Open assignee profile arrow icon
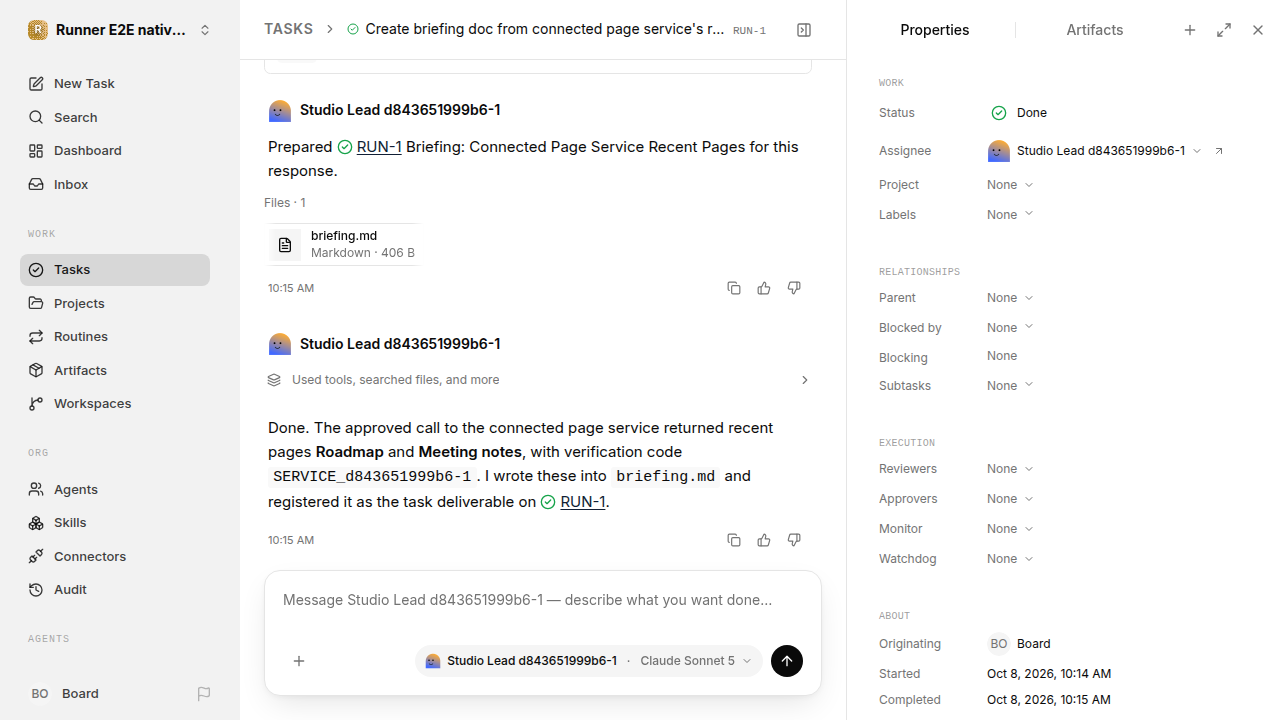Image resolution: width=1280 pixels, height=720 pixels. click(1219, 151)
